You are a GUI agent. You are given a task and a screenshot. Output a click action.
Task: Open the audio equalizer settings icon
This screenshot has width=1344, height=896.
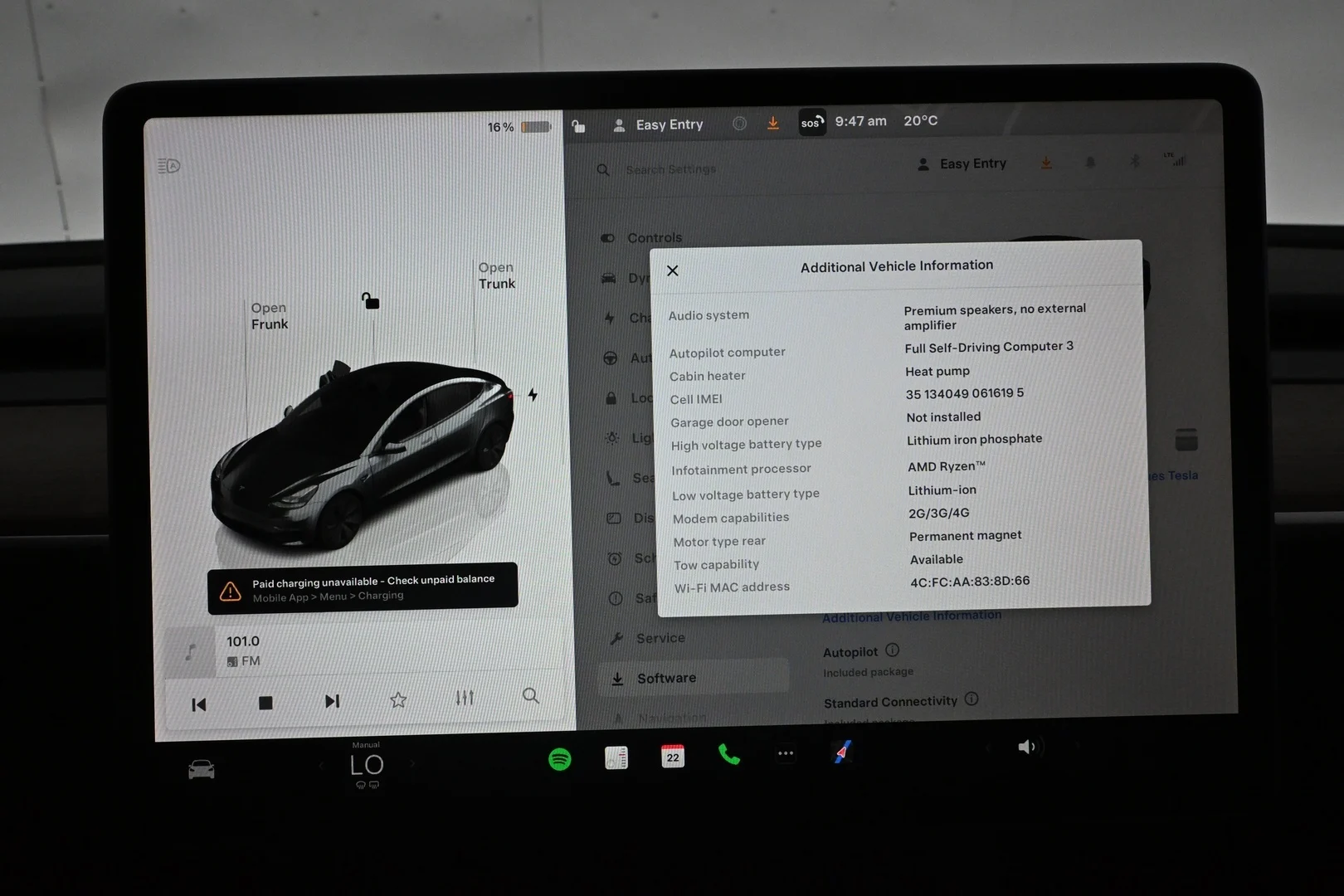[465, 698]
